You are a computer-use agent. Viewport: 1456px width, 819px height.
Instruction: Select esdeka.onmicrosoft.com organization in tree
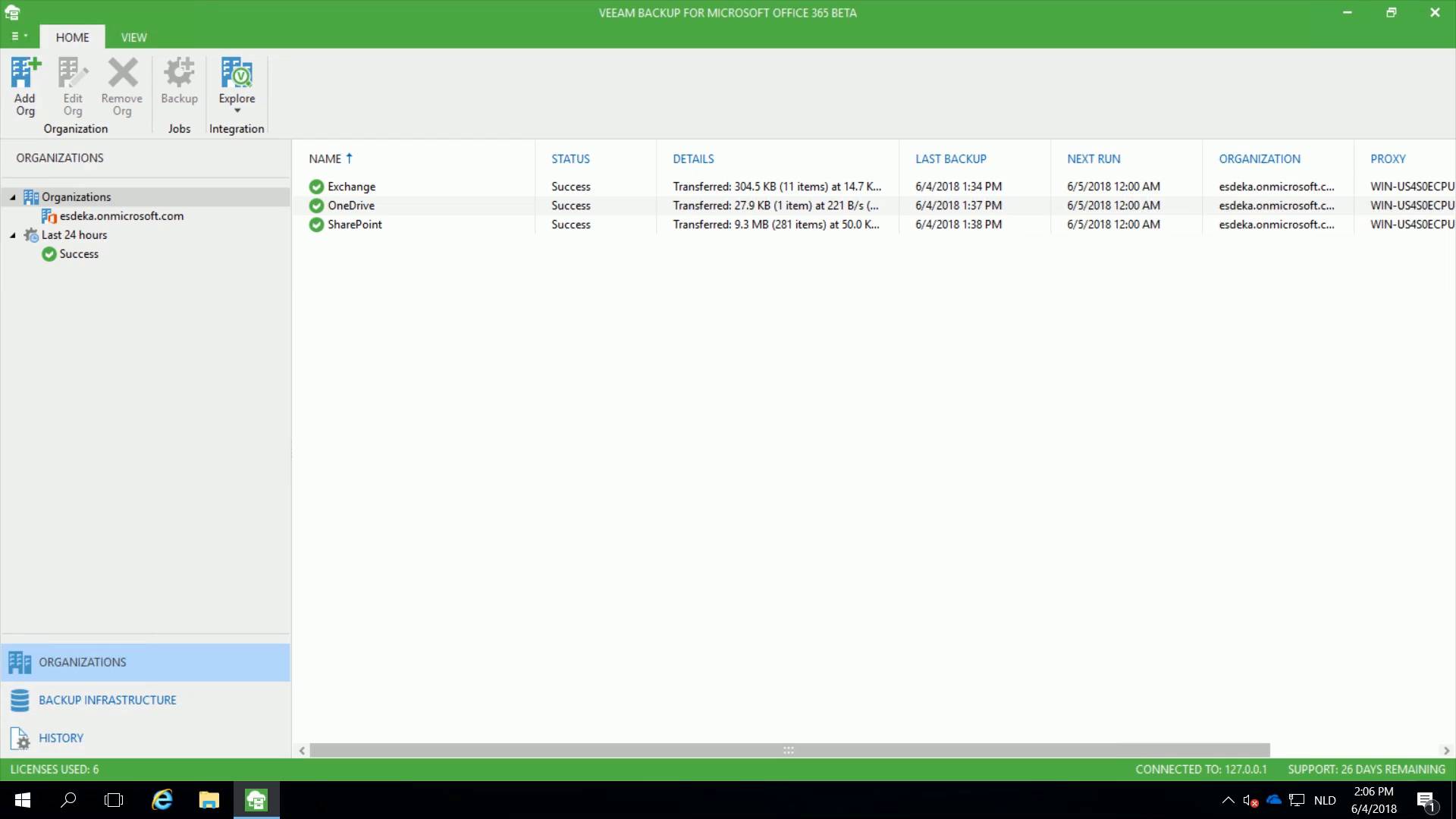tap(121, 216)
